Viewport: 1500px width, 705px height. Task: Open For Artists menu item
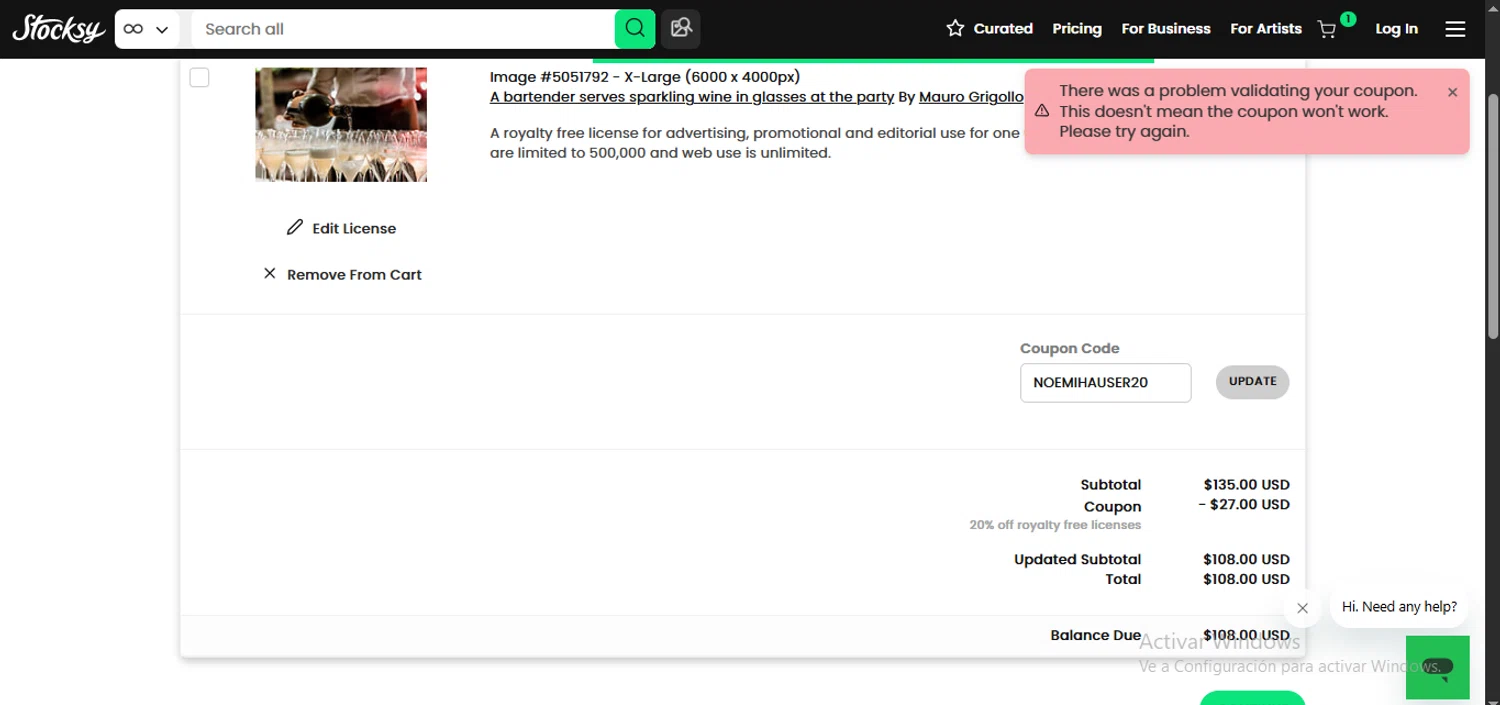point(1266,29)
